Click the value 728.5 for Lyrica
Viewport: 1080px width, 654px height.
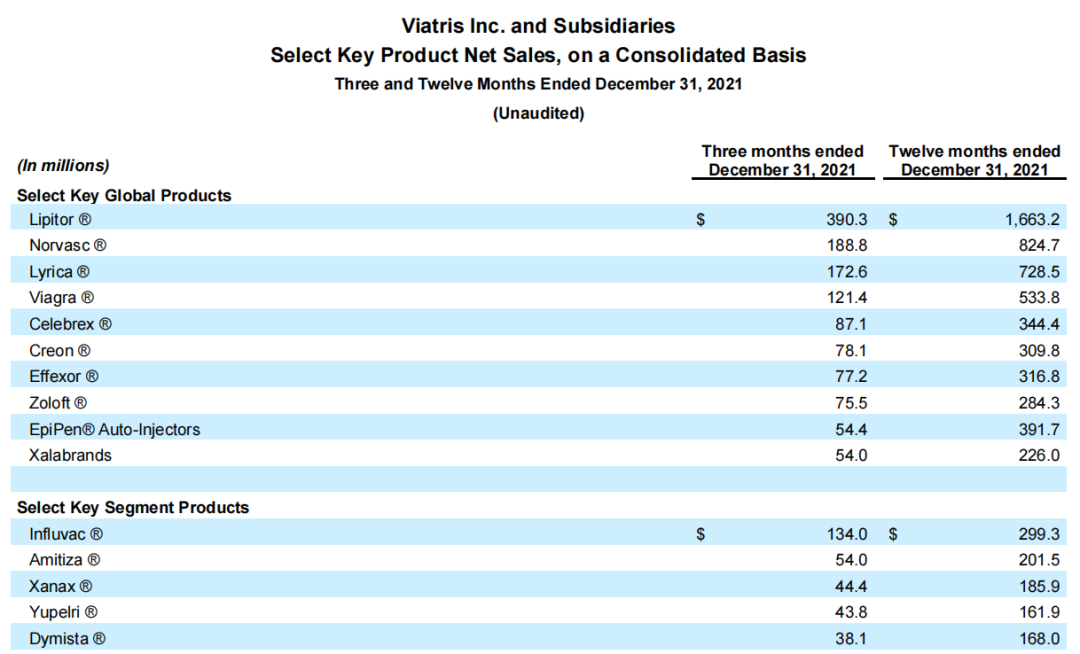coord(1039,272)
